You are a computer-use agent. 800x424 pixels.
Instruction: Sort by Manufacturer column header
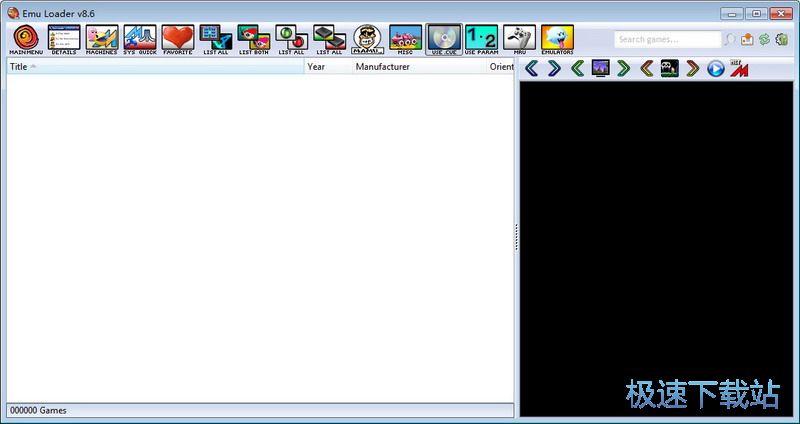tap(415, 67)
